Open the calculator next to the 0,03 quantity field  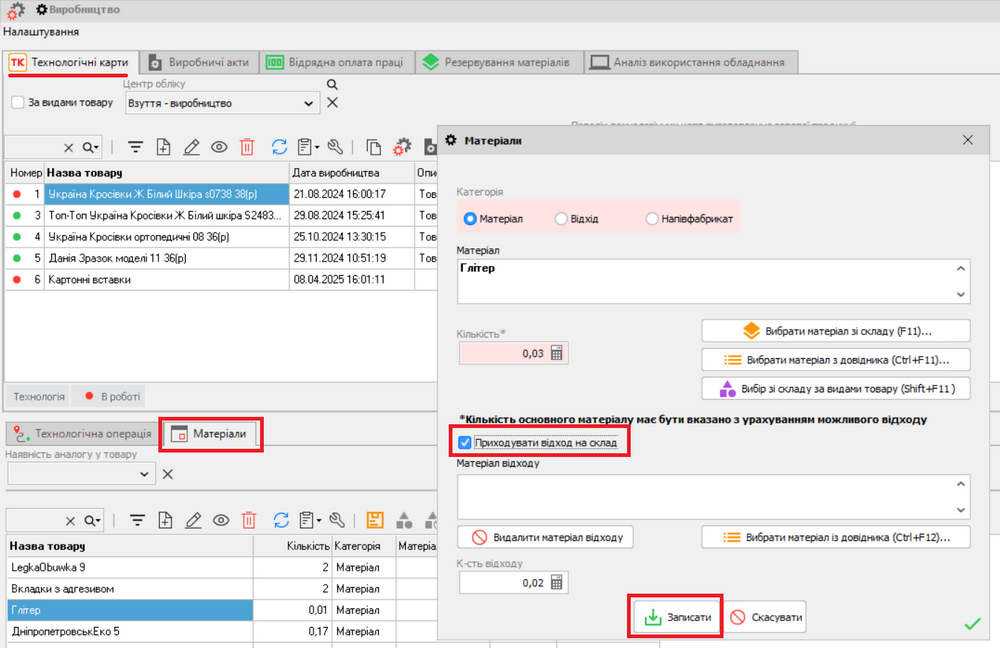[558, 353]
